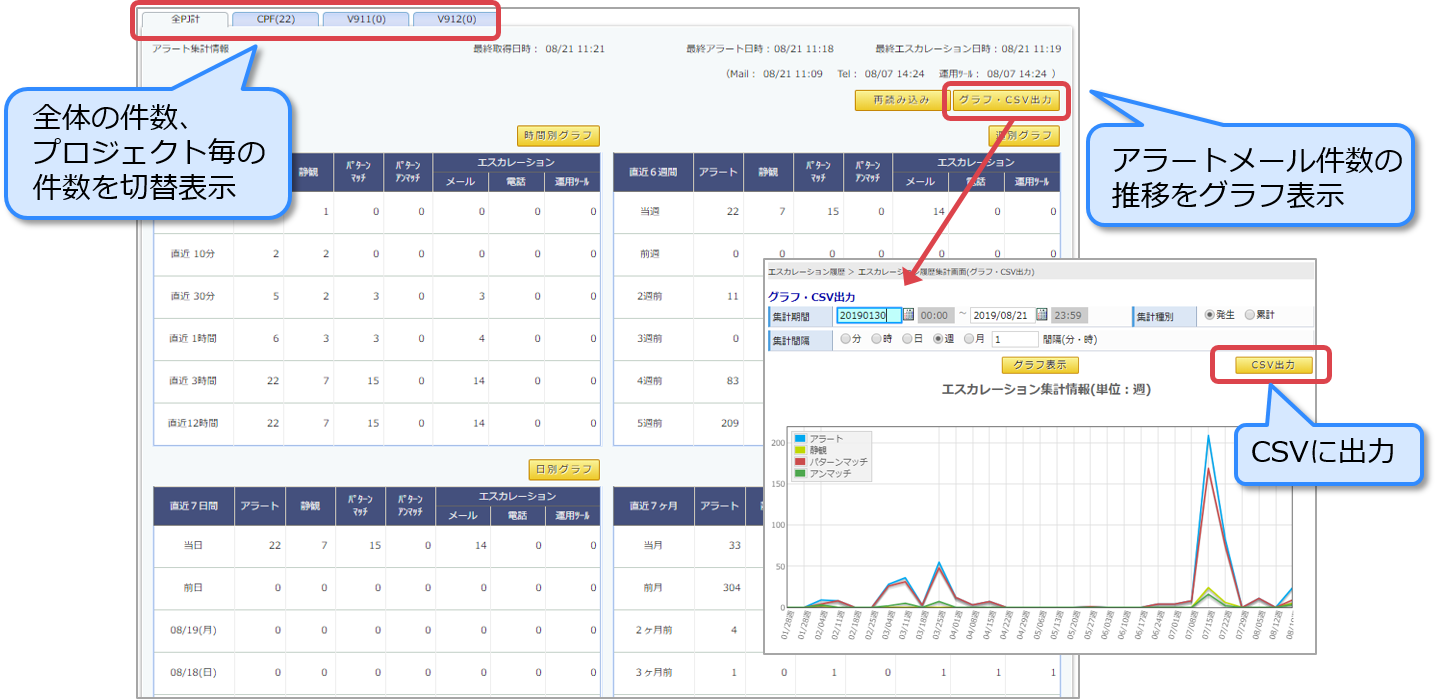Choose 累計 as the aggregation type
Image resolution: width=1437 pixels, height=699 pixels.
1249,315
